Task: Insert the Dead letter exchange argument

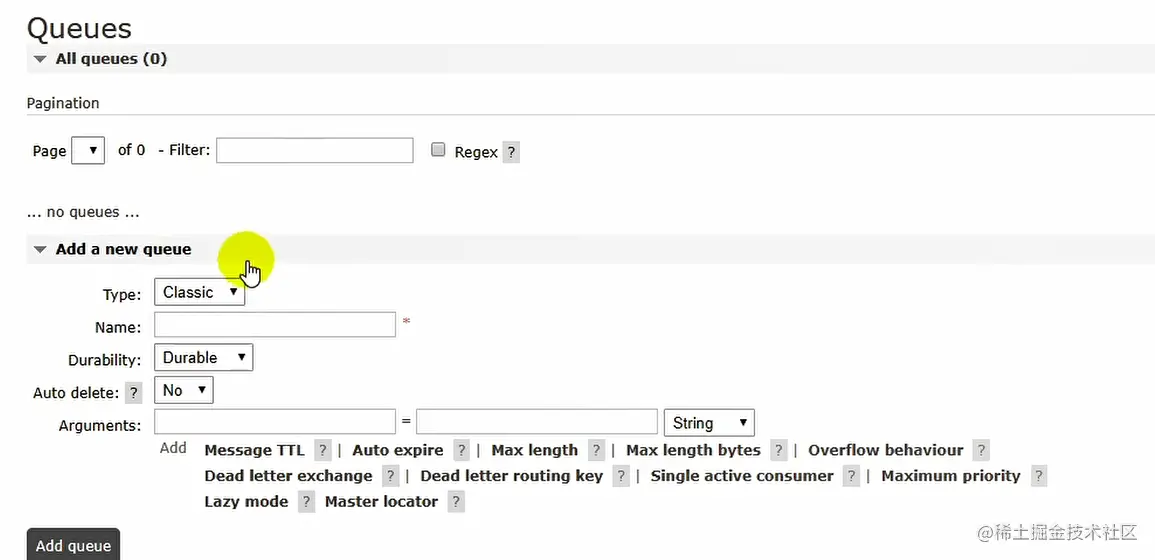Action: click(288, 476)
